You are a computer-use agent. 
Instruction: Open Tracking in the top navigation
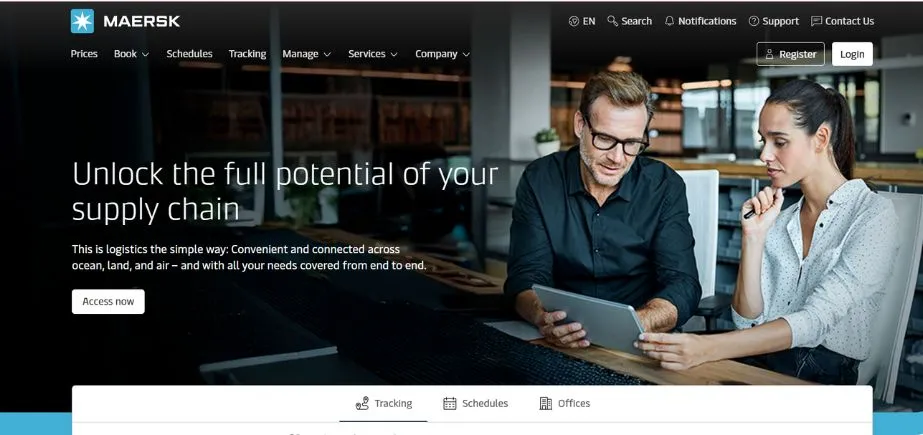[247, 54]
